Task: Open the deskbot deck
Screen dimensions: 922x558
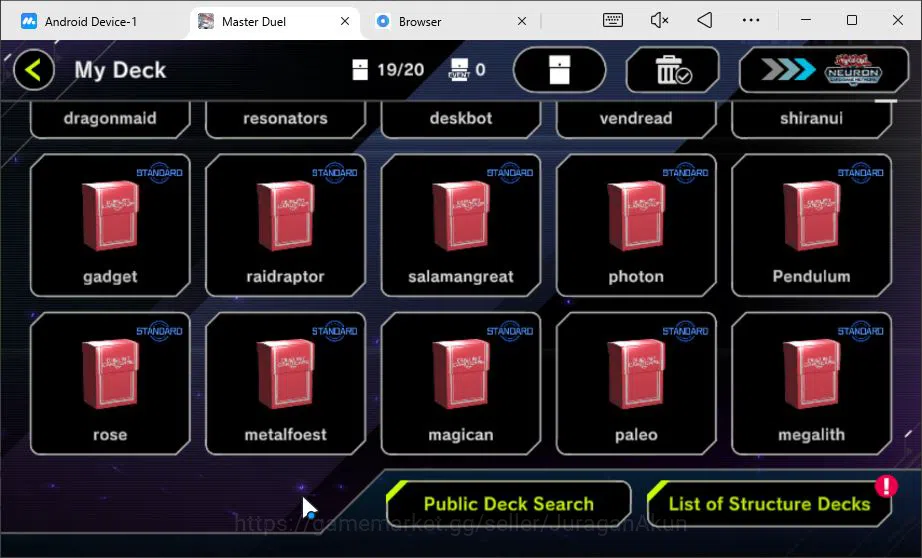Action: click(460, 119)
